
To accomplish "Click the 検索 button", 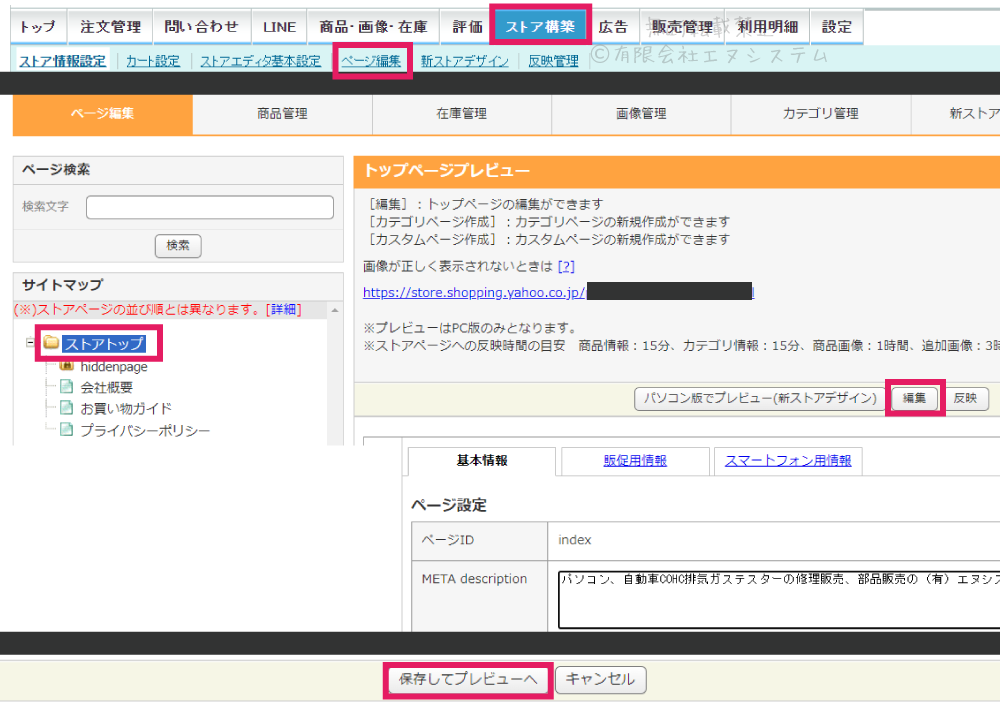I will tap(178, 245).
